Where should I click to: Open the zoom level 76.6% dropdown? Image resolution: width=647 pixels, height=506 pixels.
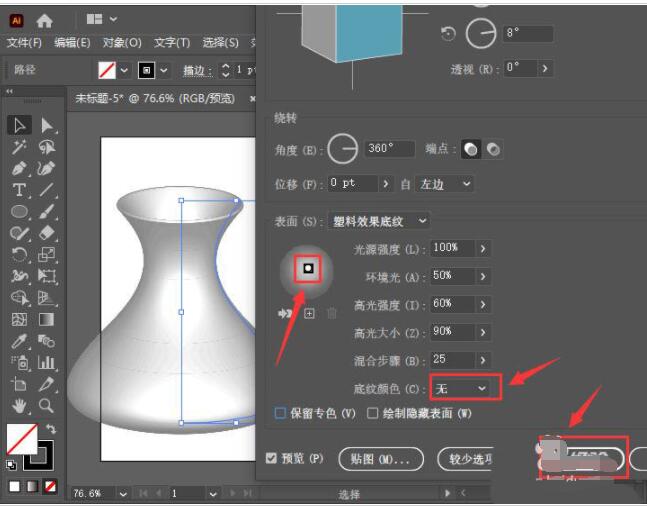tap(123, 494)
